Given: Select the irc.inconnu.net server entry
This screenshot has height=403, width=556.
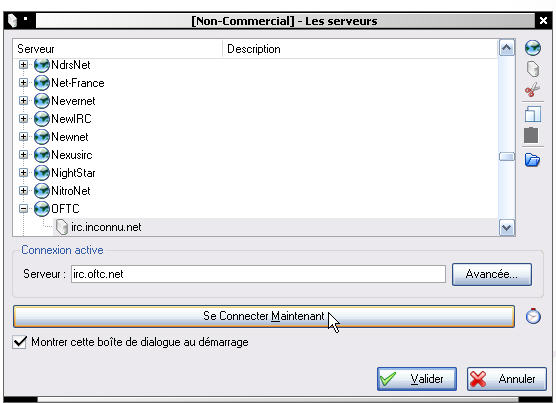Looking at the screenshot, I should click(x=106, y=227).
